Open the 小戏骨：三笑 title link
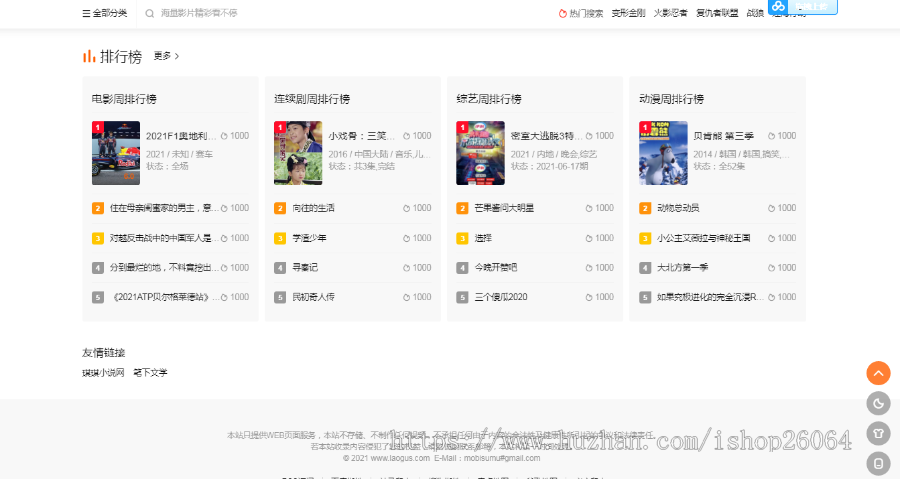 pos(362,136)
